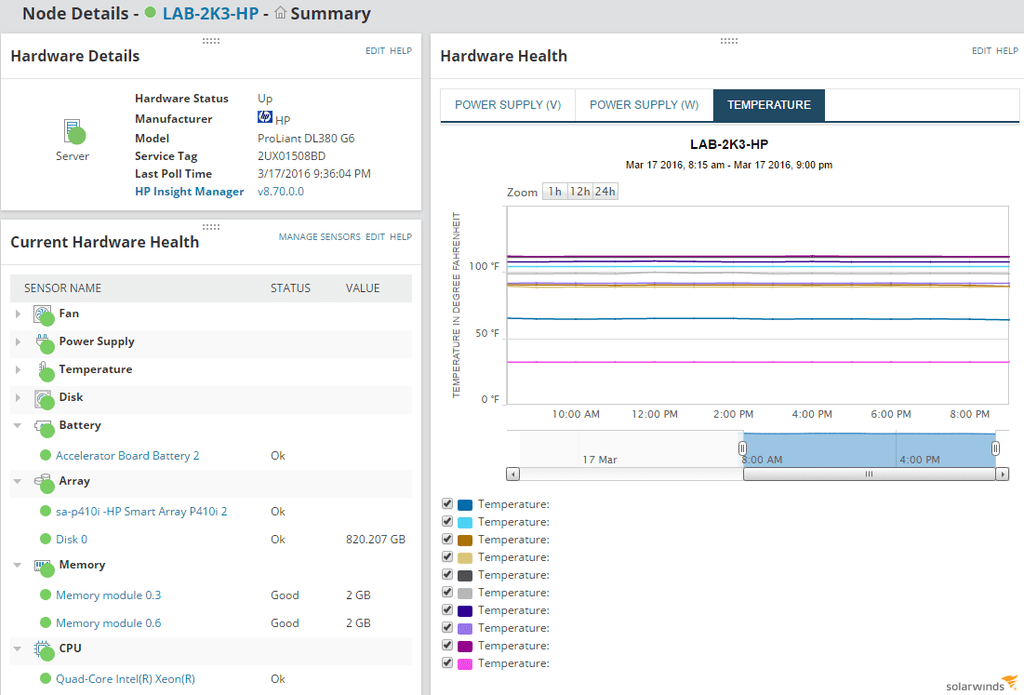This screenshot has width=1024, height=695.
Task: Expand the Fan sensor group
Action: tap(18, 314)
